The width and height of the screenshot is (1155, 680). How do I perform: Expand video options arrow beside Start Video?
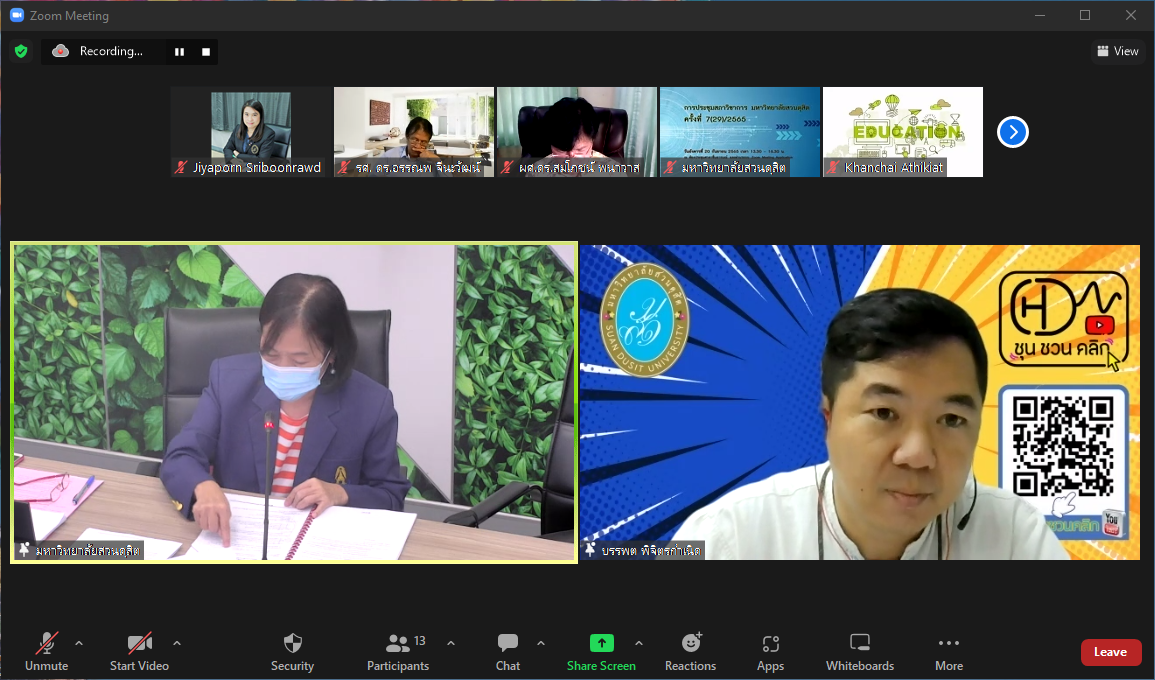pos(177,643)
